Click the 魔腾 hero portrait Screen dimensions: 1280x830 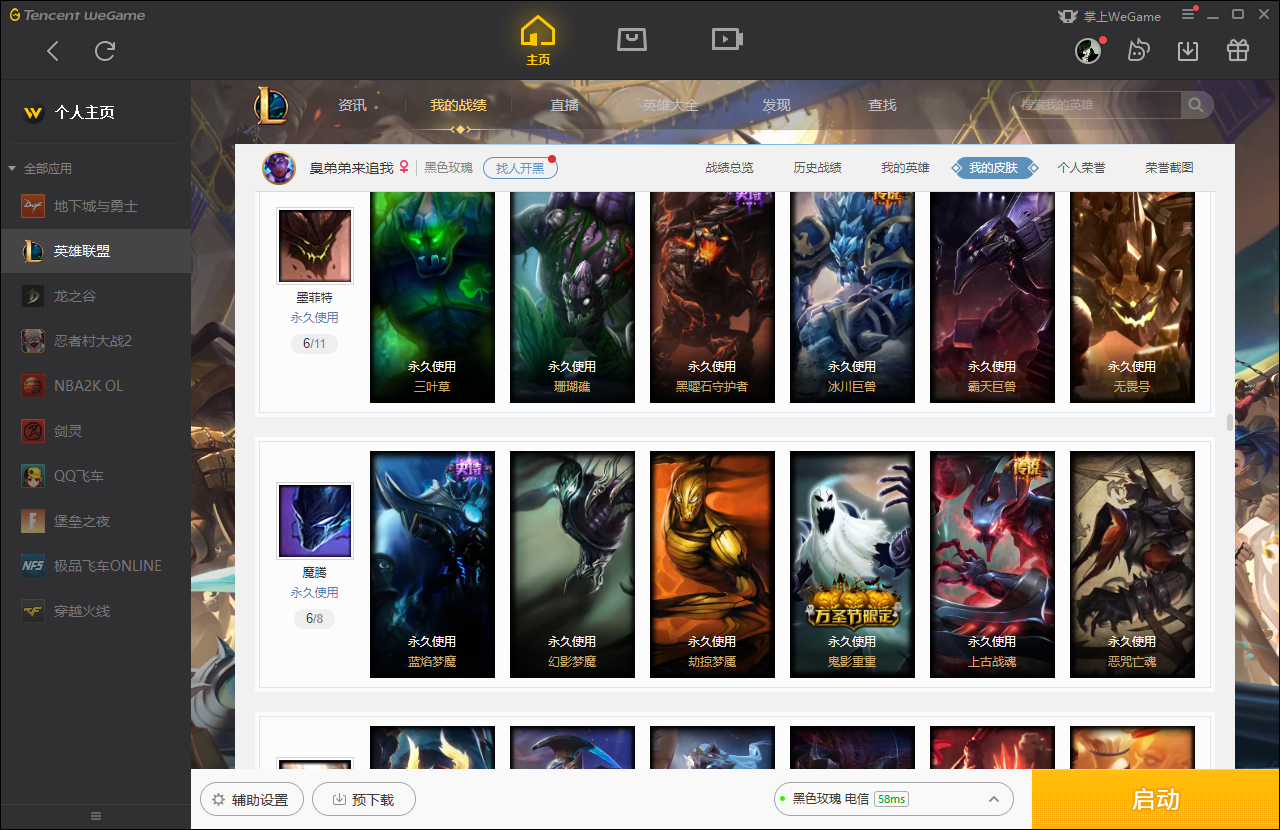click(x=315, y=521)
